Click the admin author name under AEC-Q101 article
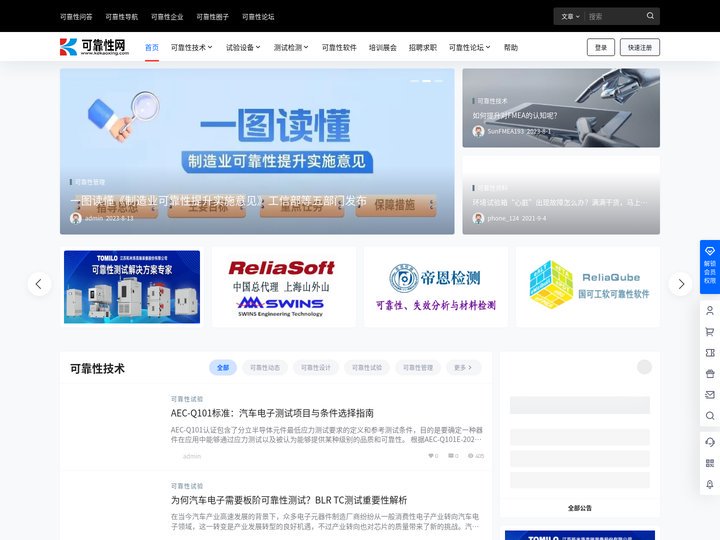Screen dimensions: 720x540 (192, 456)
